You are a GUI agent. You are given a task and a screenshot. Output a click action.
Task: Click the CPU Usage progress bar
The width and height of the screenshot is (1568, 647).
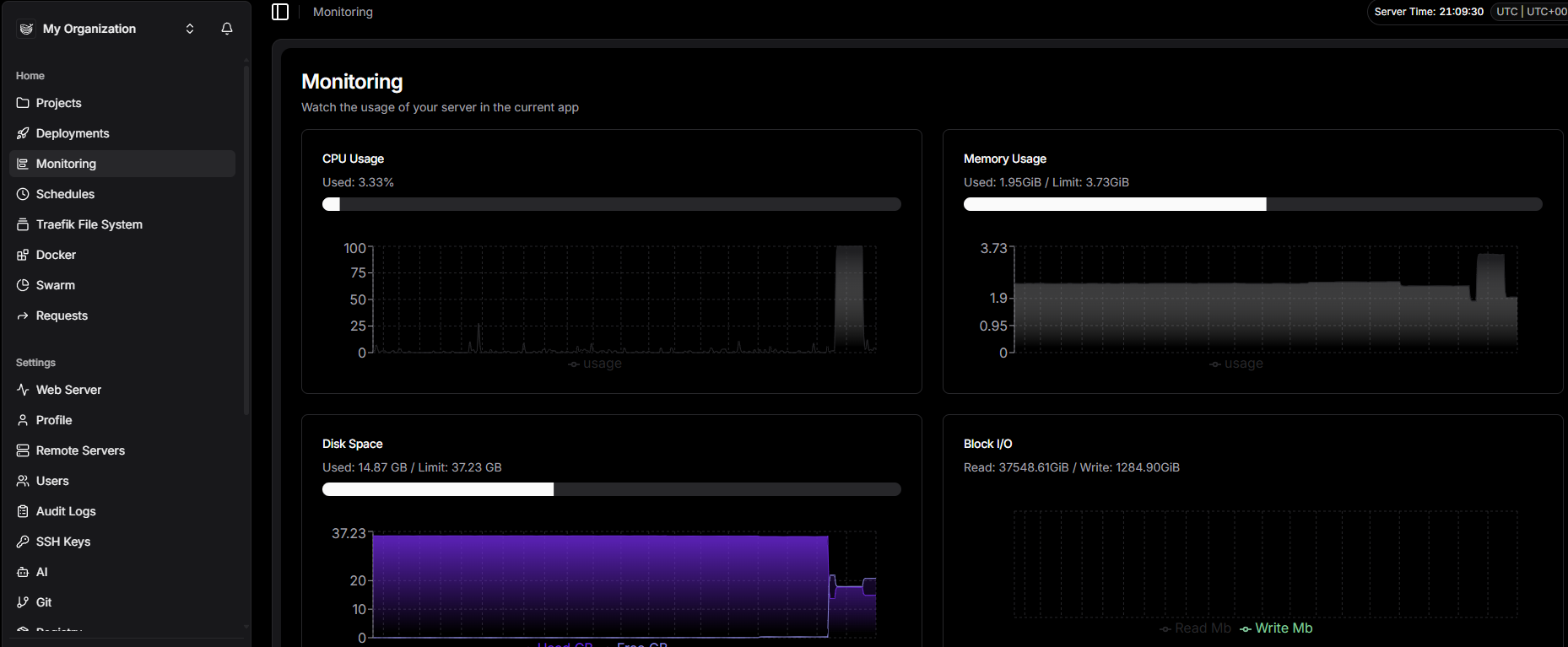[612, 204]
